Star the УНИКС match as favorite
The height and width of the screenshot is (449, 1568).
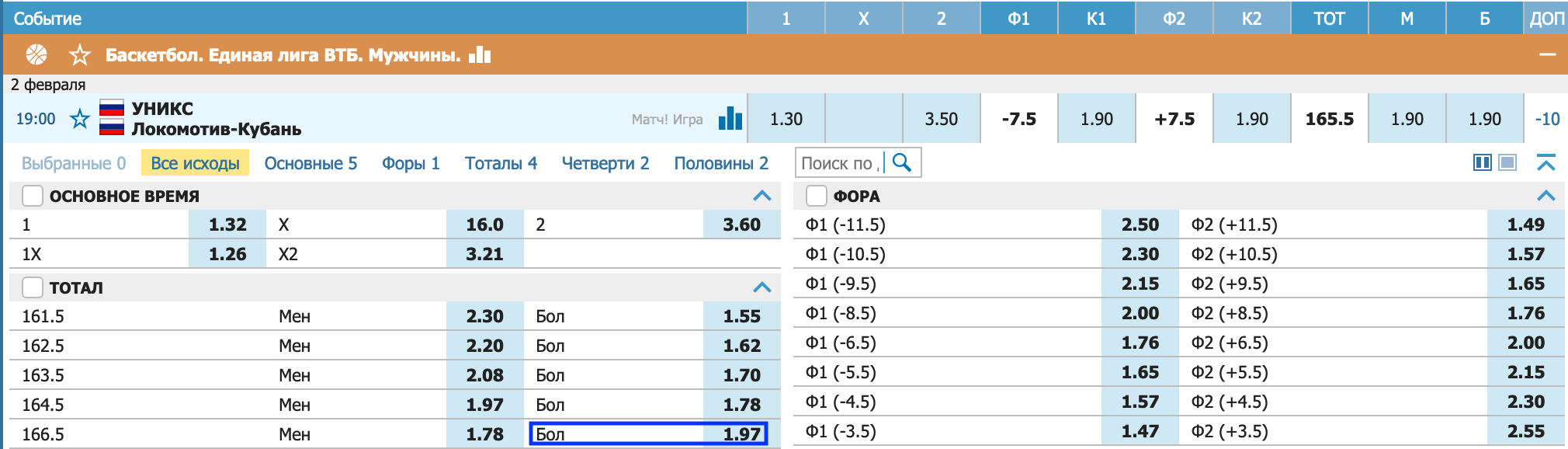[80, 119]
